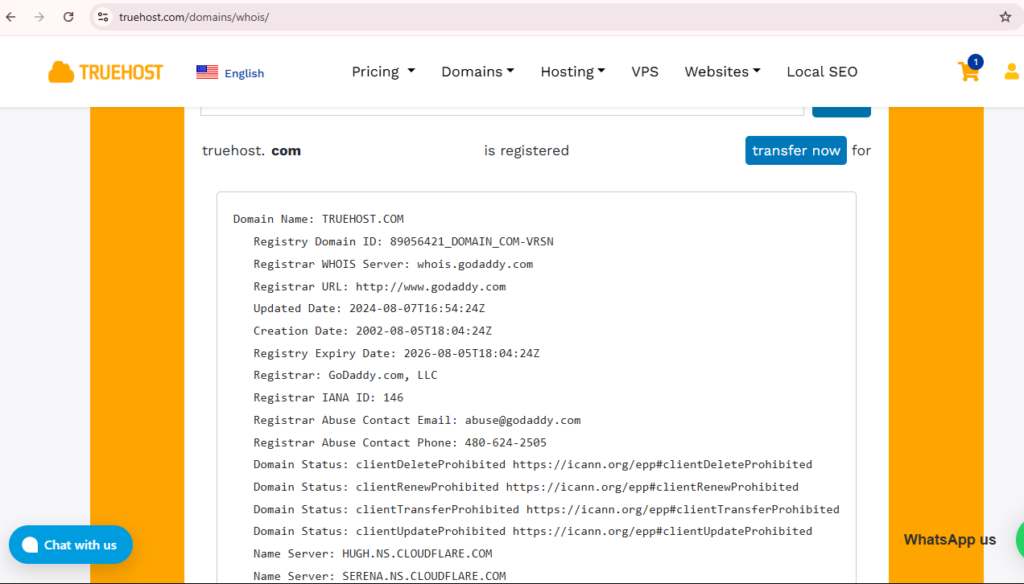
Task: Click the Truehost cloud logo
Action: click(104, 71)
